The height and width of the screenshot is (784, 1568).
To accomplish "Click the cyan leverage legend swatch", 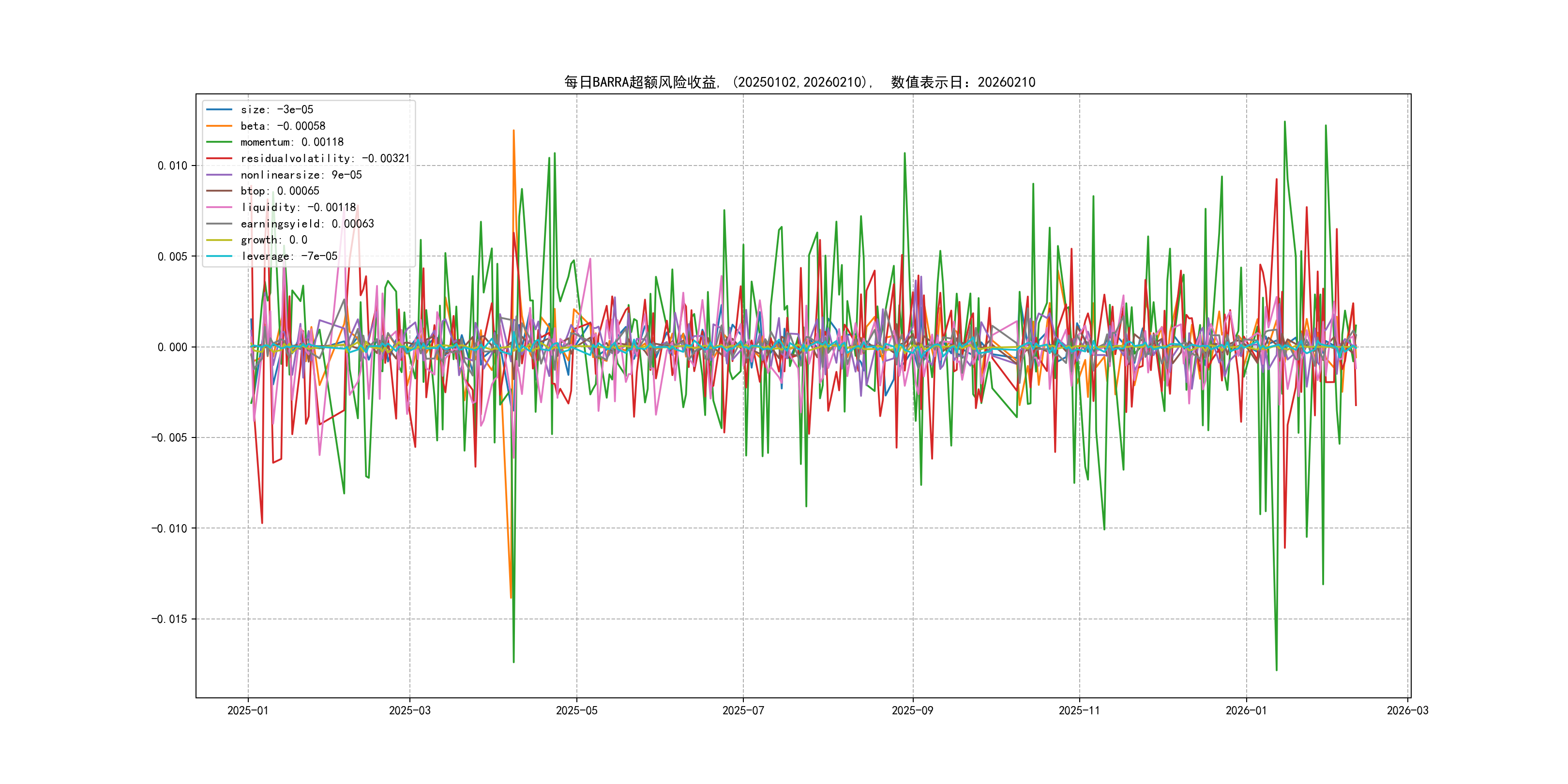I will pyautogui.click(x=219, y=256).
